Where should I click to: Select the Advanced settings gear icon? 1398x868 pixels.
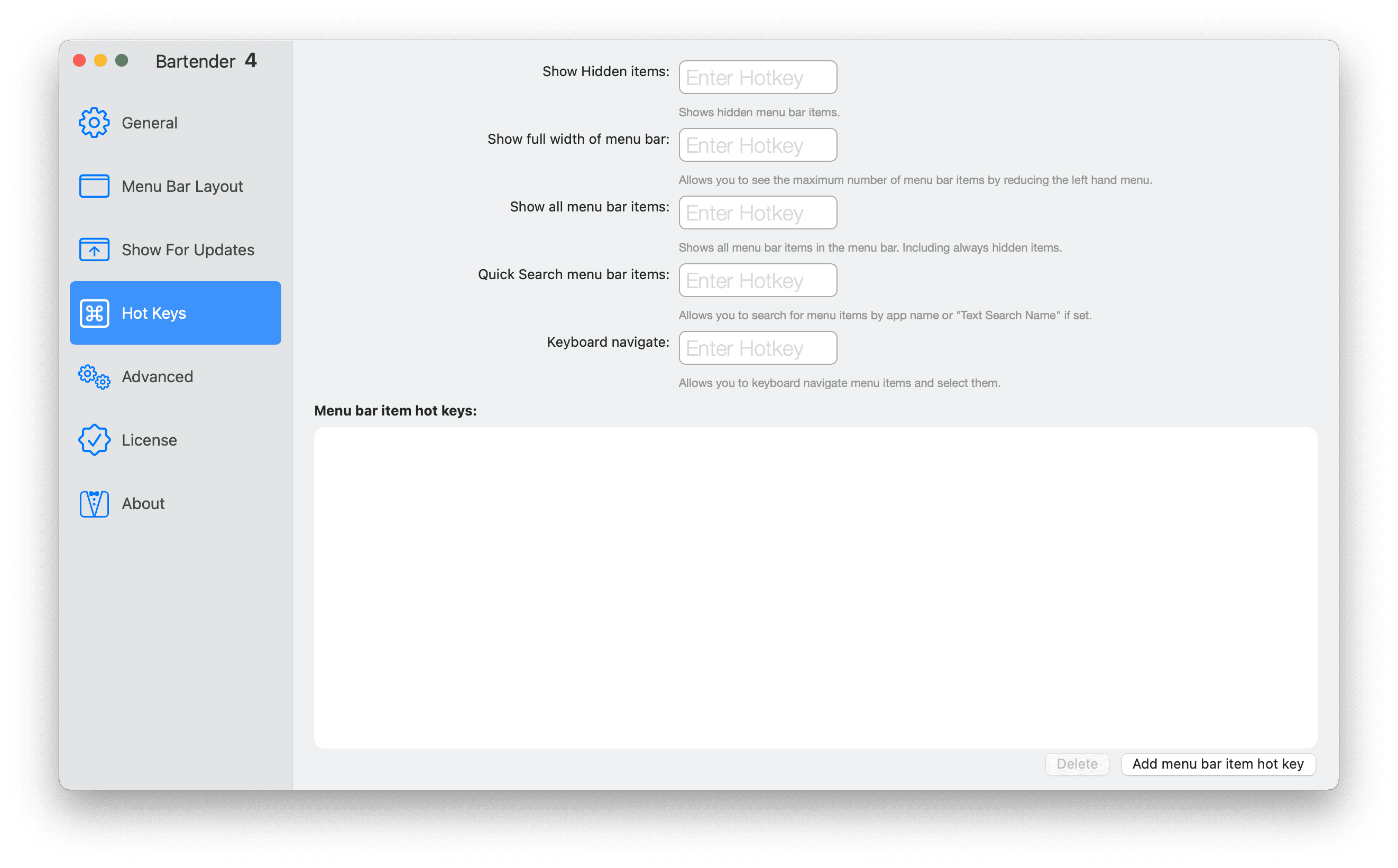point(94,376)
